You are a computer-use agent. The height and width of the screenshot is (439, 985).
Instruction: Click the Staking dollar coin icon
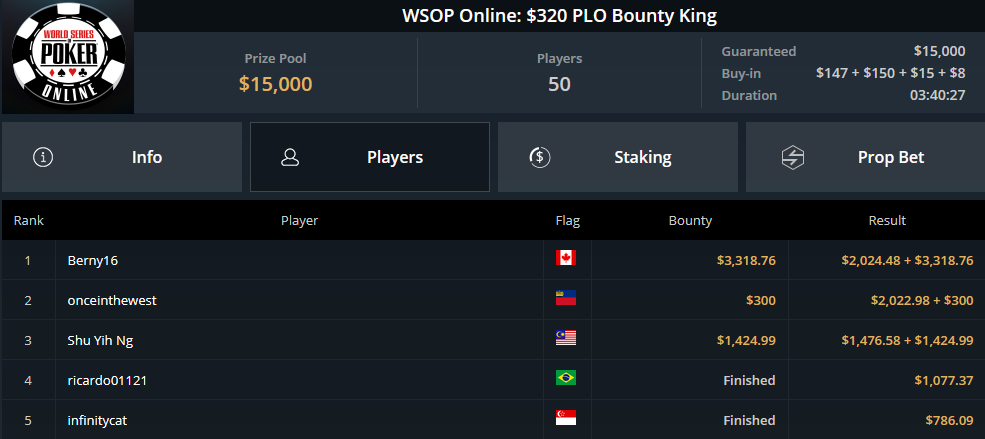(x=540, y=157)
